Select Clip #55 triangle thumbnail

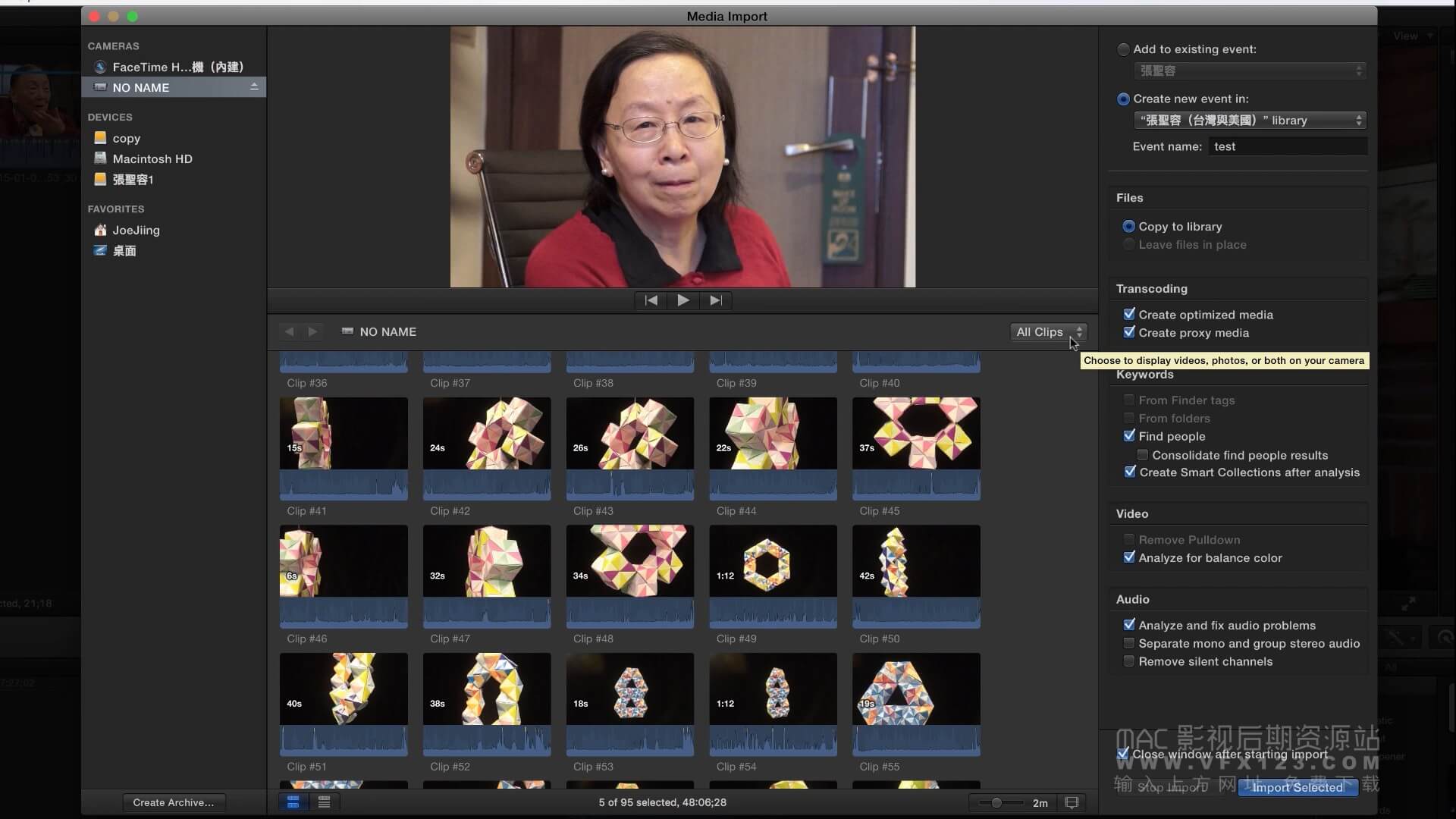[916, 704]
